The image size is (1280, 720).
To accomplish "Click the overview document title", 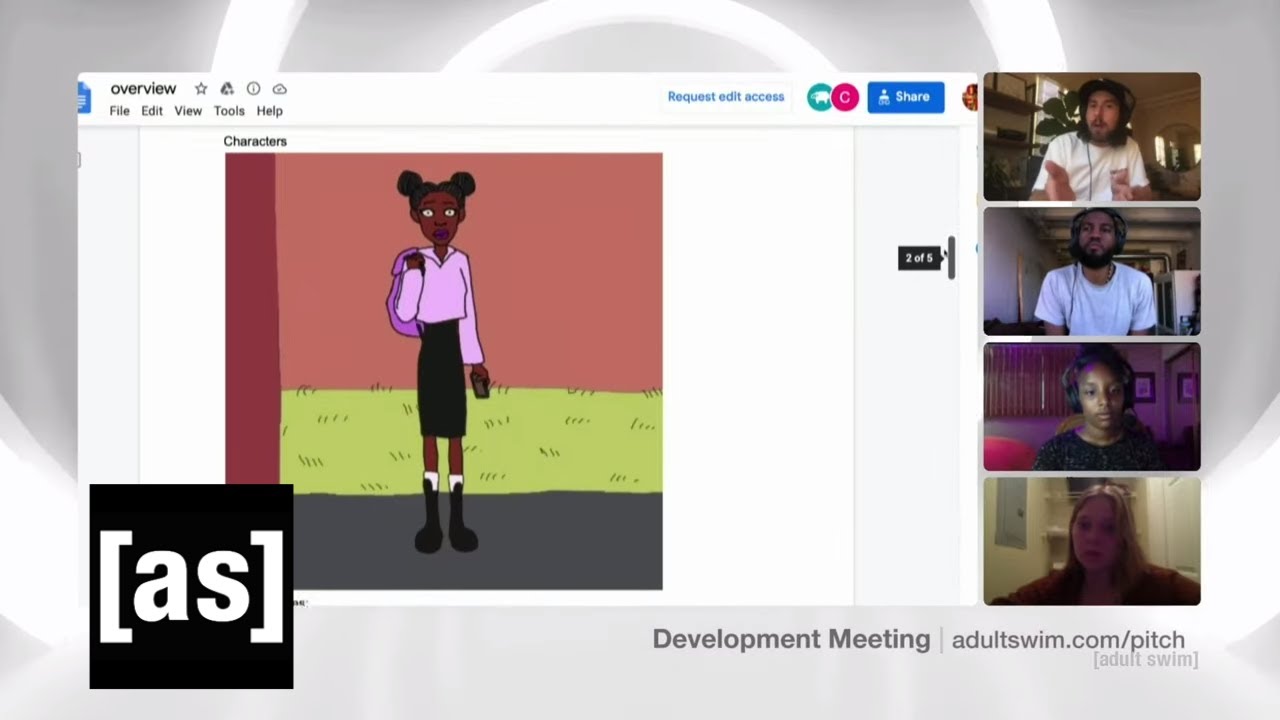I will pyautogui.click(x=143, y=89).
